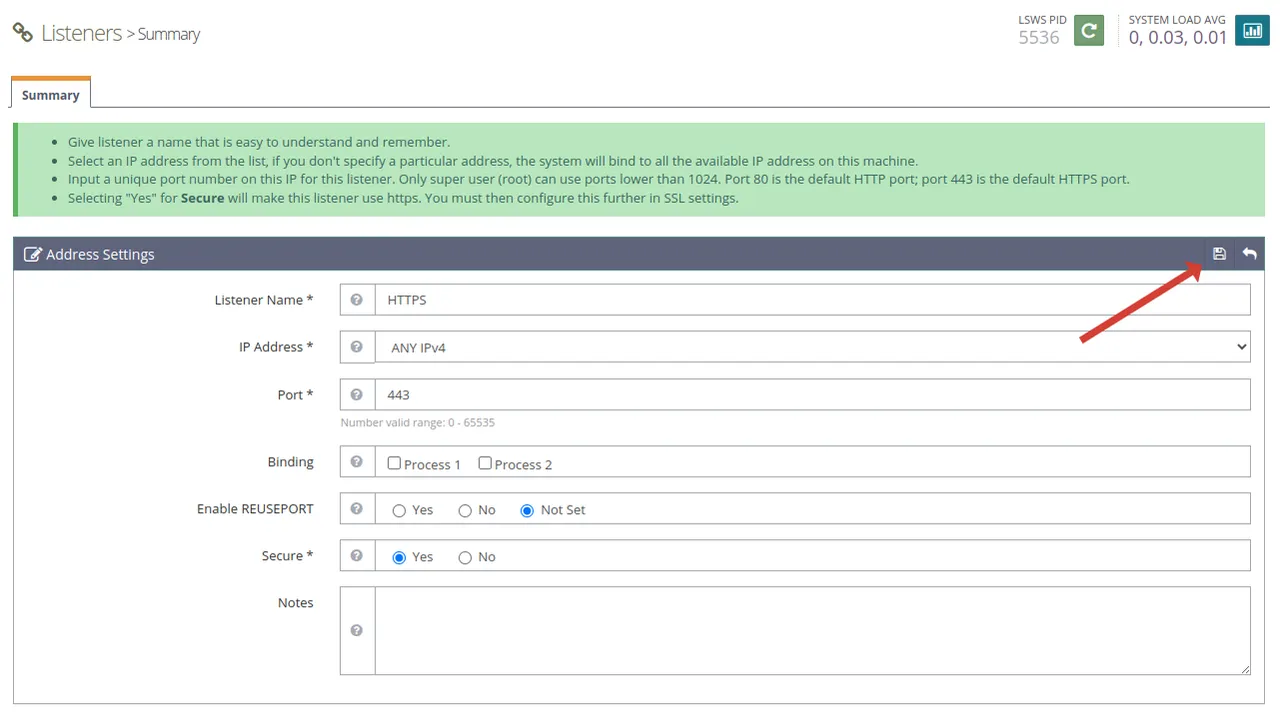Open the real-time stats chart icon
The image size is (1280, 717).
point(1252,31)
